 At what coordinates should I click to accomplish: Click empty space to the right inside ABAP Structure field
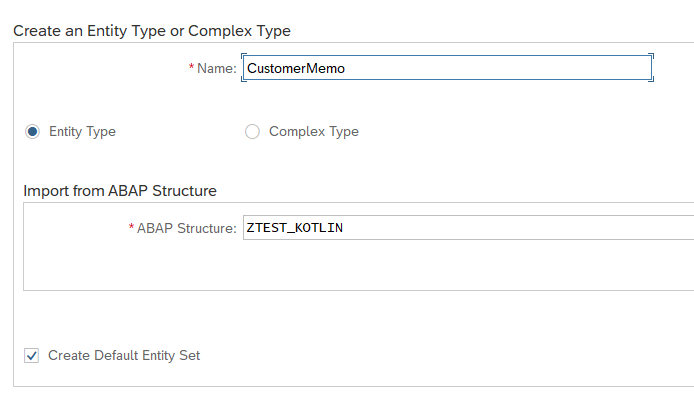[518, 228]
